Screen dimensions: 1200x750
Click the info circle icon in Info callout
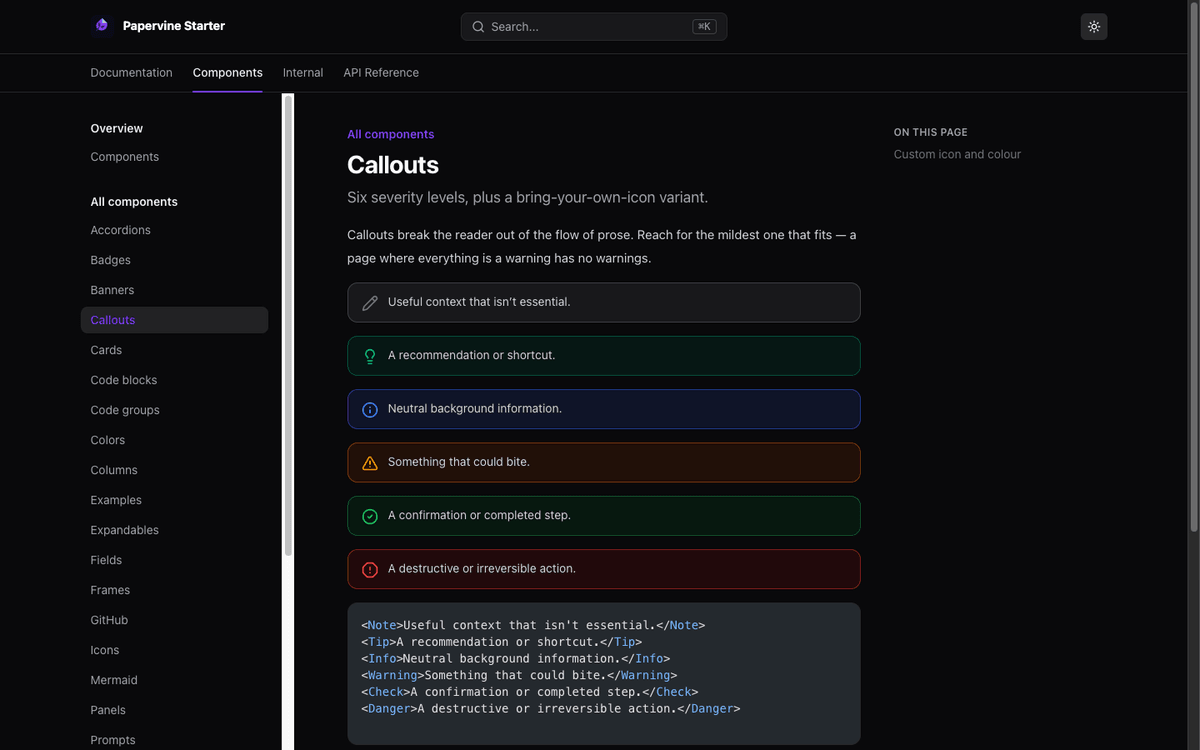370,409
